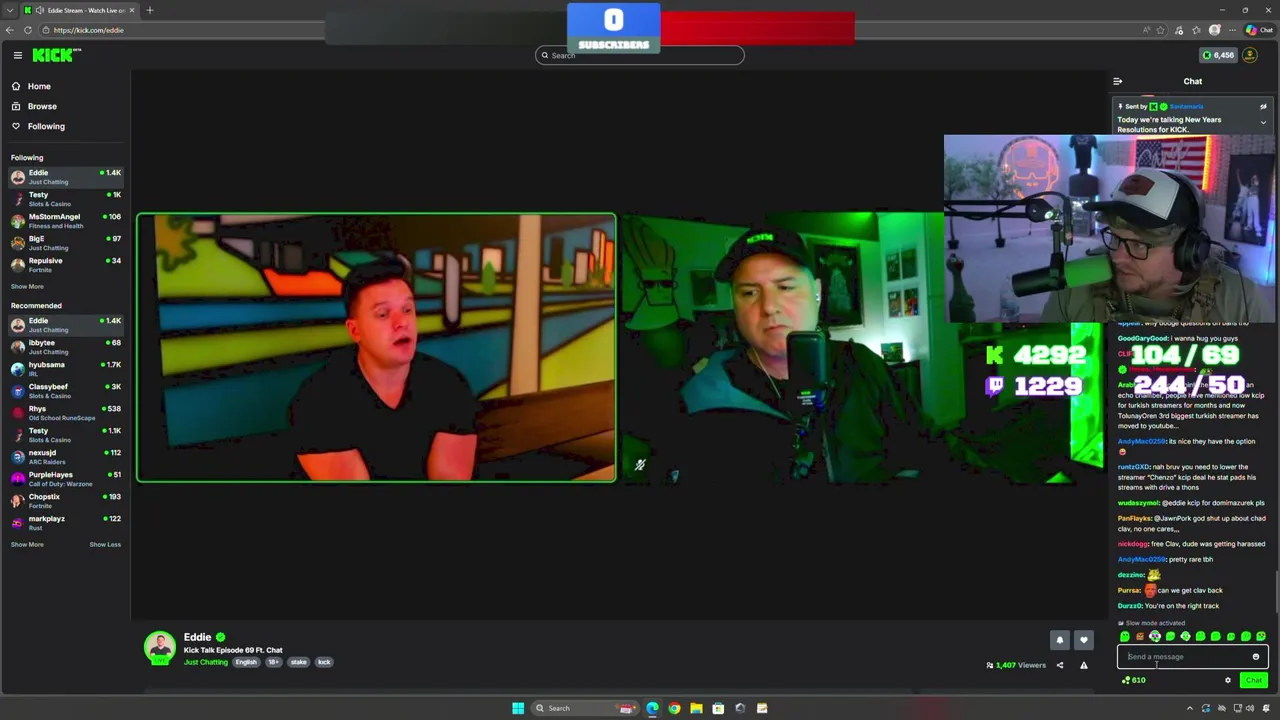Select the white-haired sunglasses quick emote
Screen dimensions: 1280x720
click(1155, 636)
